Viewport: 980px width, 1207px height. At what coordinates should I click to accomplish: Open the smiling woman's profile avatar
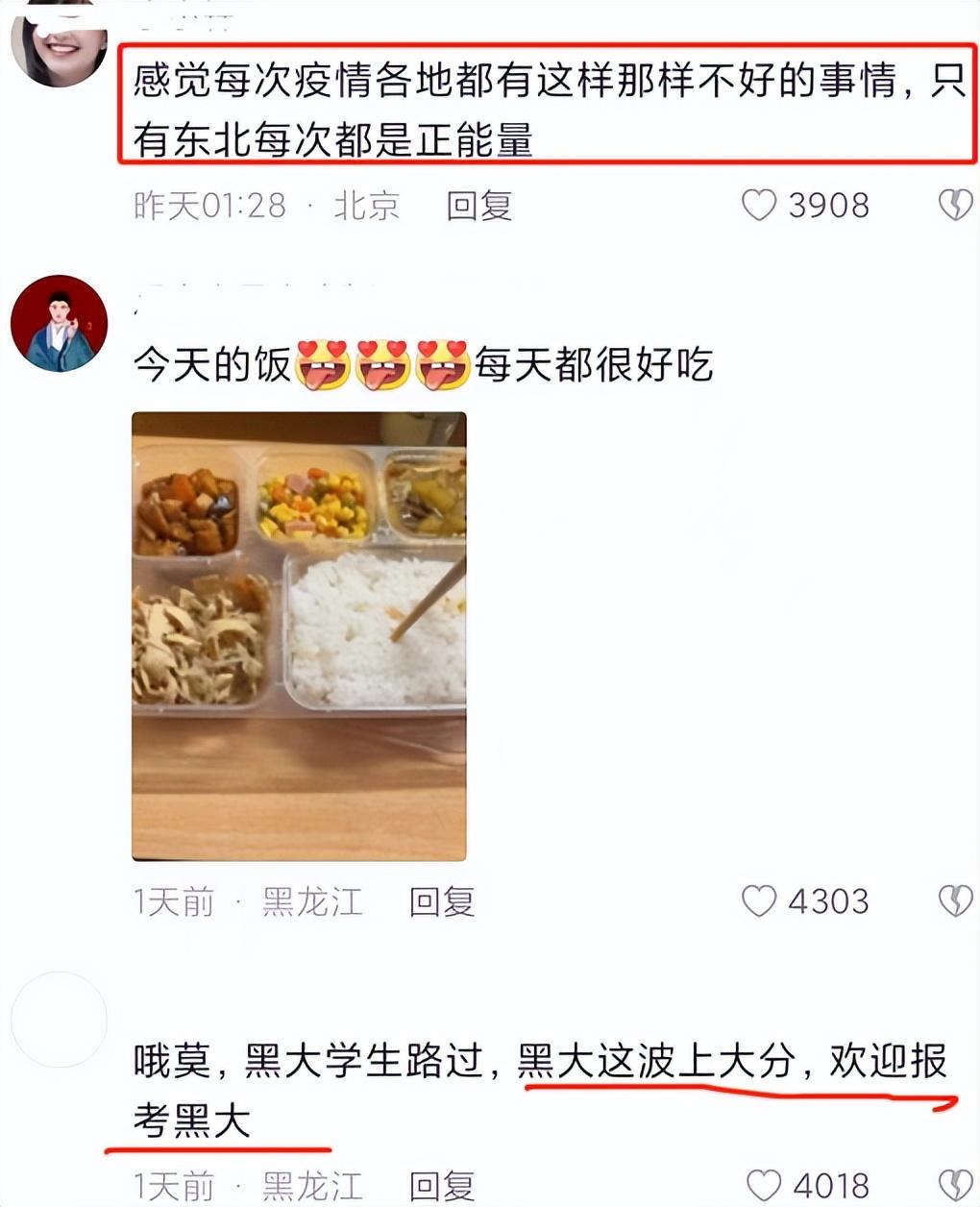click(59, 43)
